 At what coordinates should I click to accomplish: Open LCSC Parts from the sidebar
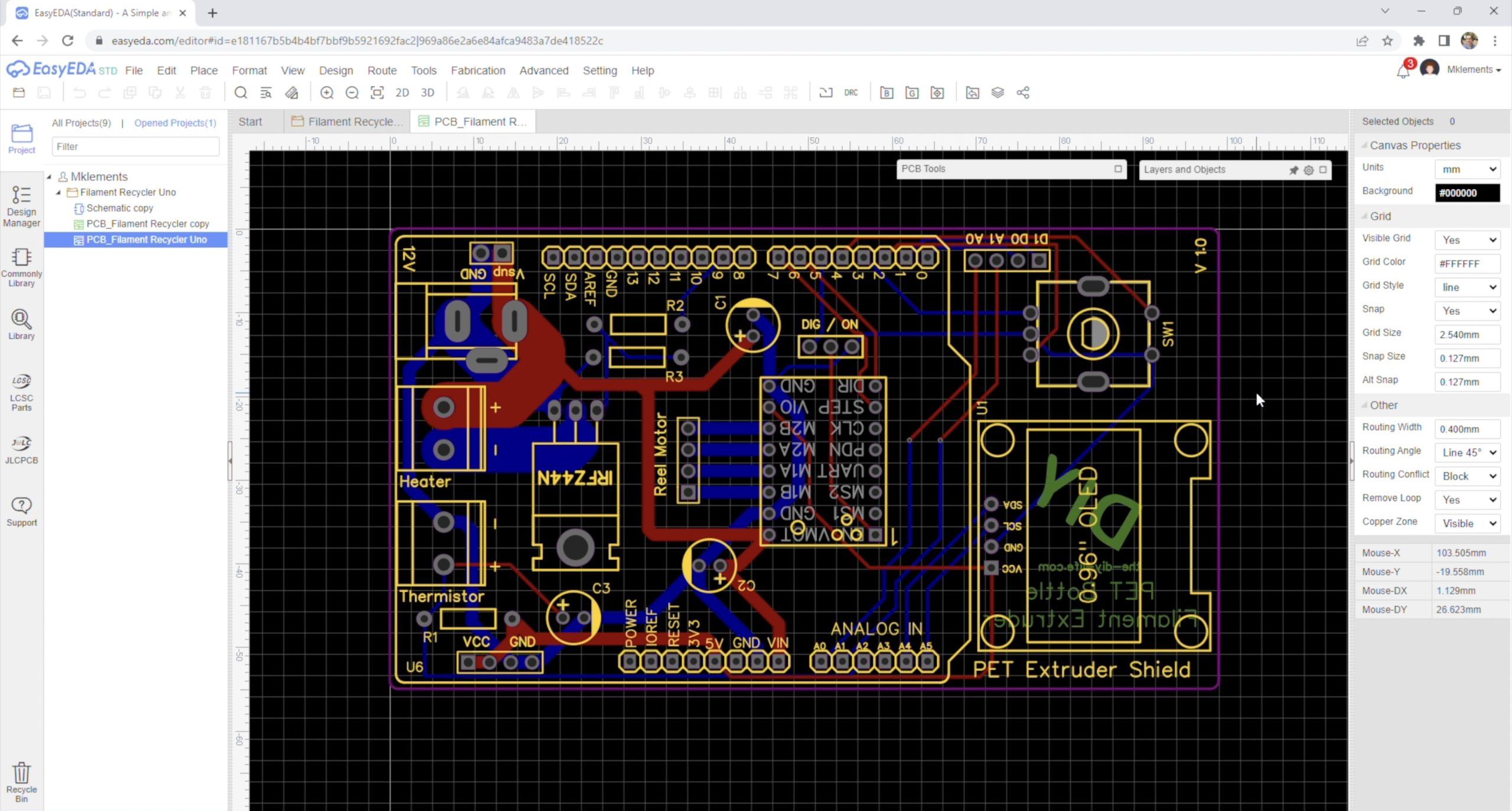[x=21, y=392]
